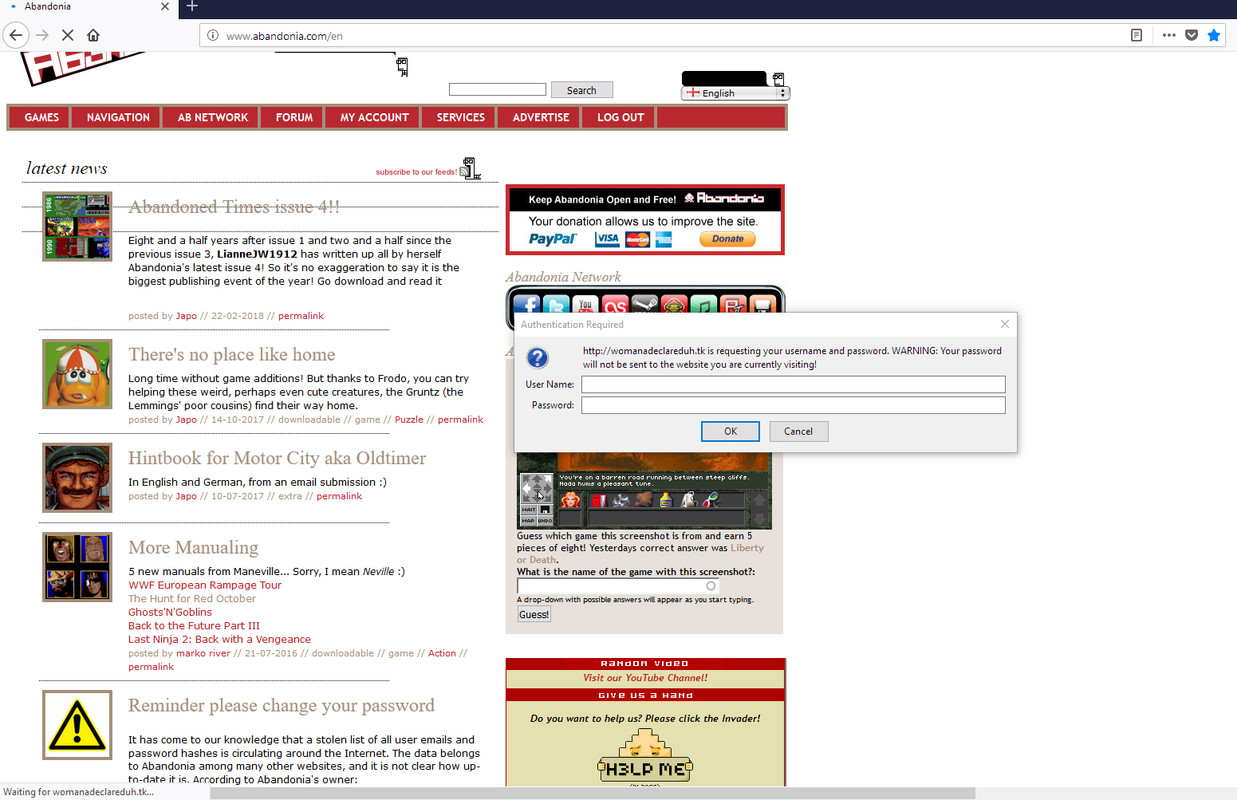Show site information icon in address bar
This screenshot has width=1237, height=800.
213,36
